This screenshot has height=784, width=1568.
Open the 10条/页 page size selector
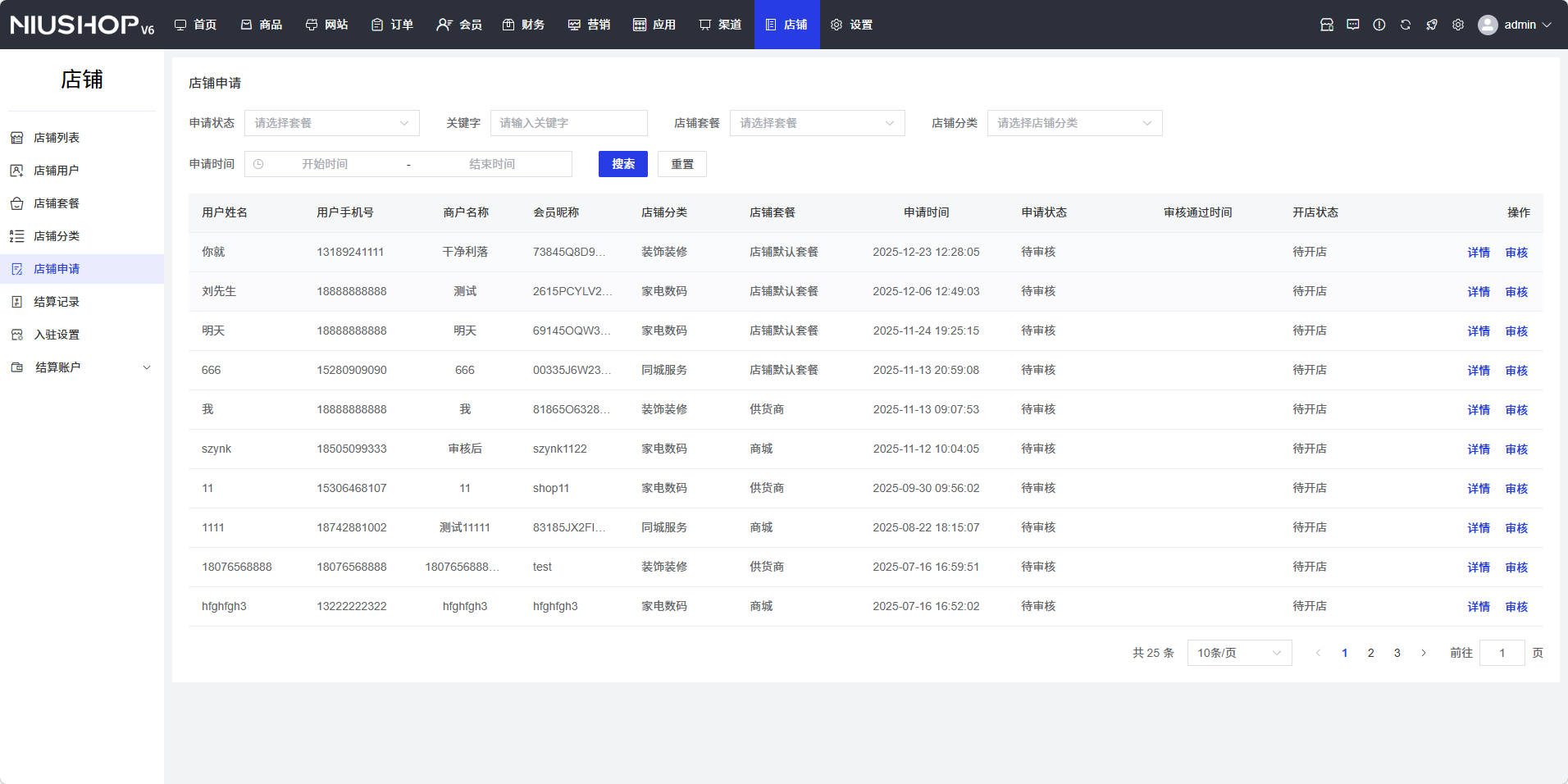(1239, 653)
